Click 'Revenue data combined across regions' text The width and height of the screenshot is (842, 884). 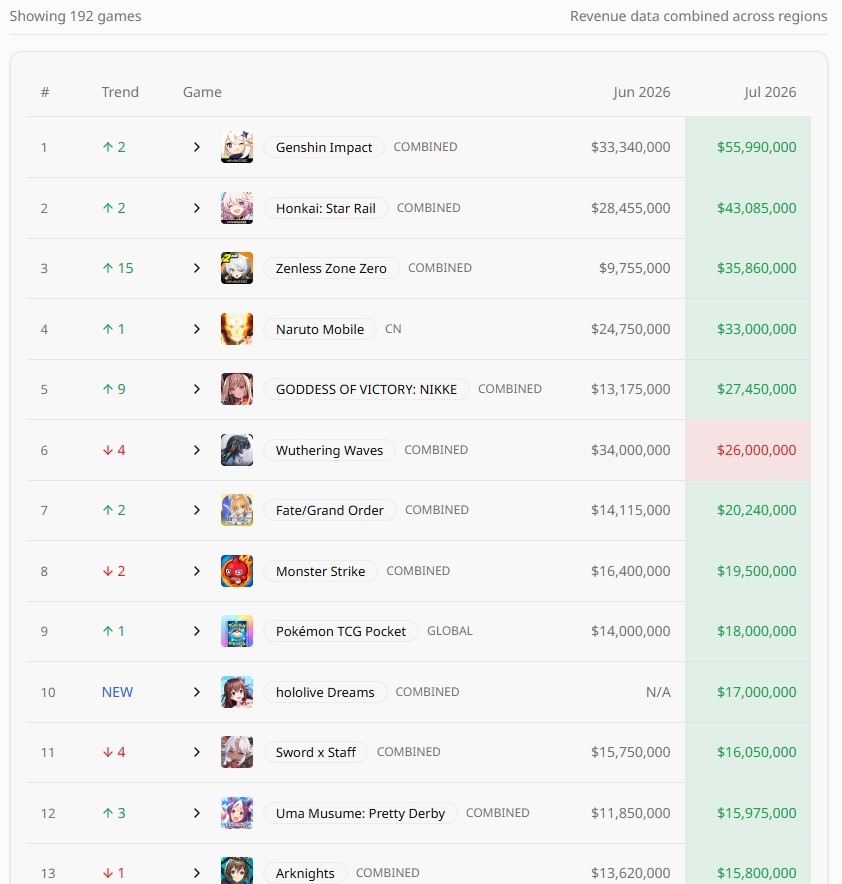(699, 16)
